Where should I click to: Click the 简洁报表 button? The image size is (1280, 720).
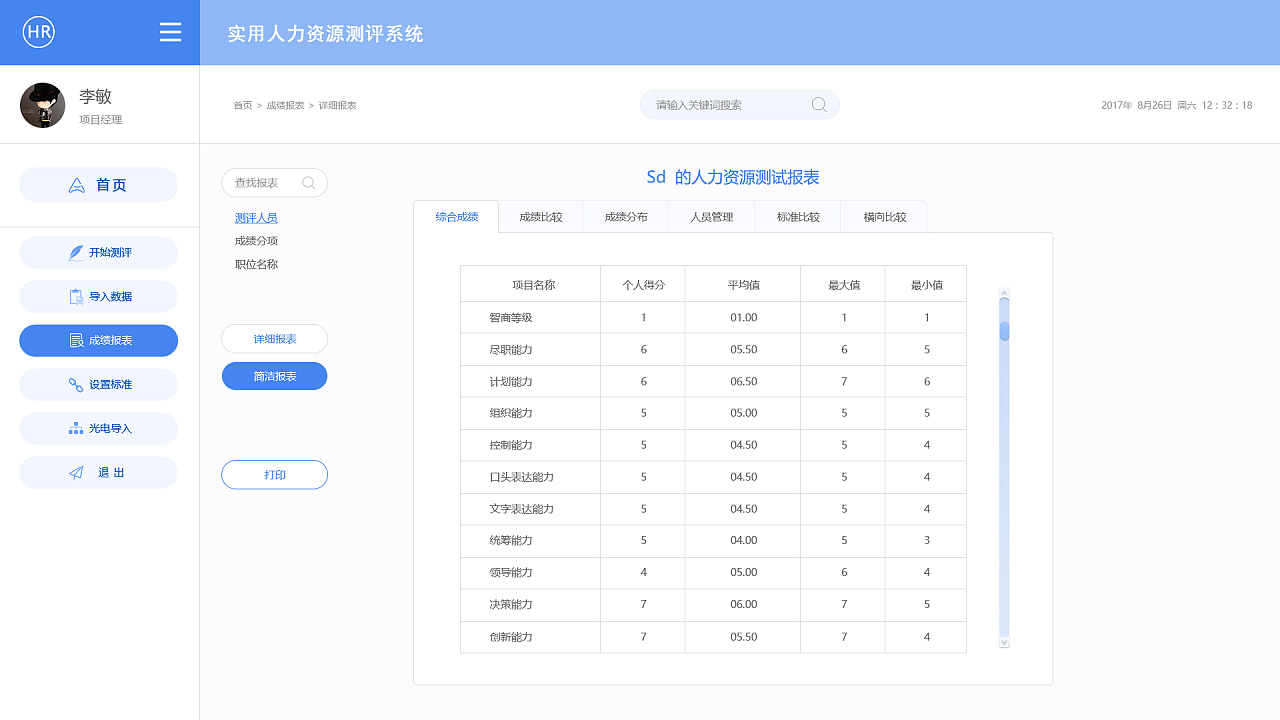point(274,375)
